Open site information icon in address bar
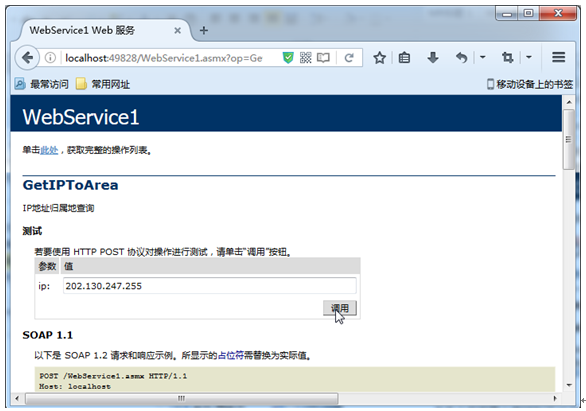The width and height of the screenshot is (586, 411). [50, 58]
